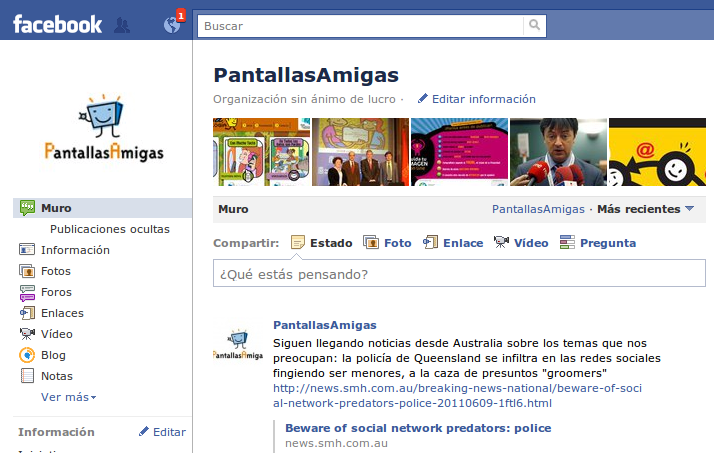Select Enlace share option
Image resolution: width=714 pixels, height=453 pixels.
(x=463, y=243)
